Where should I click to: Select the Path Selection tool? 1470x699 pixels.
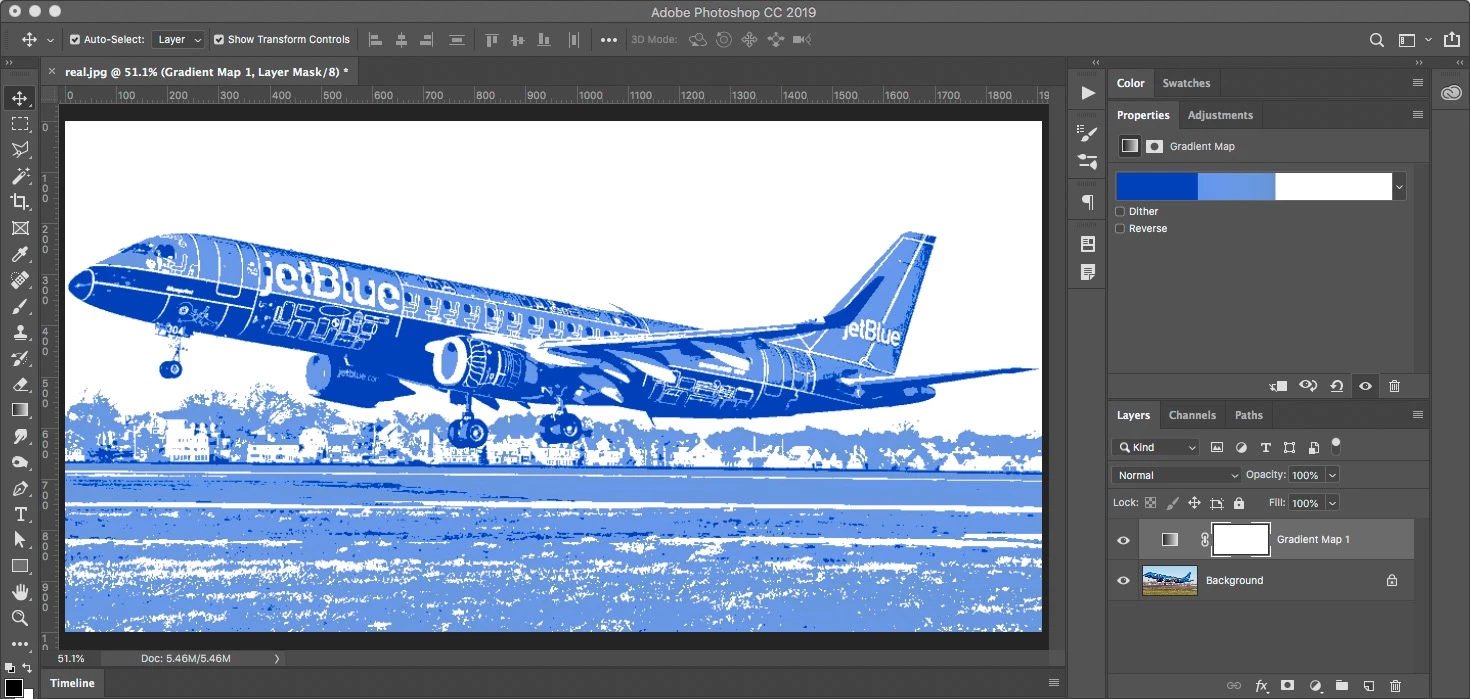[x=20, y=540]
